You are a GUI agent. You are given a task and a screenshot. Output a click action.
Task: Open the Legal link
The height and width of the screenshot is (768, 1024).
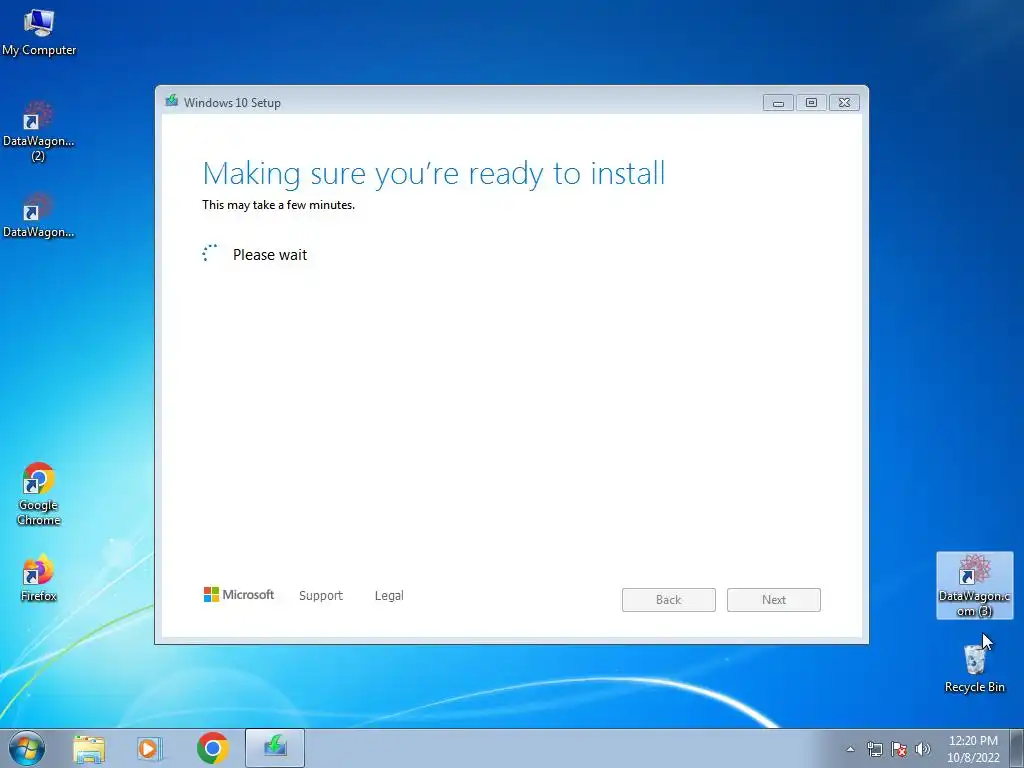click(389, 596)
